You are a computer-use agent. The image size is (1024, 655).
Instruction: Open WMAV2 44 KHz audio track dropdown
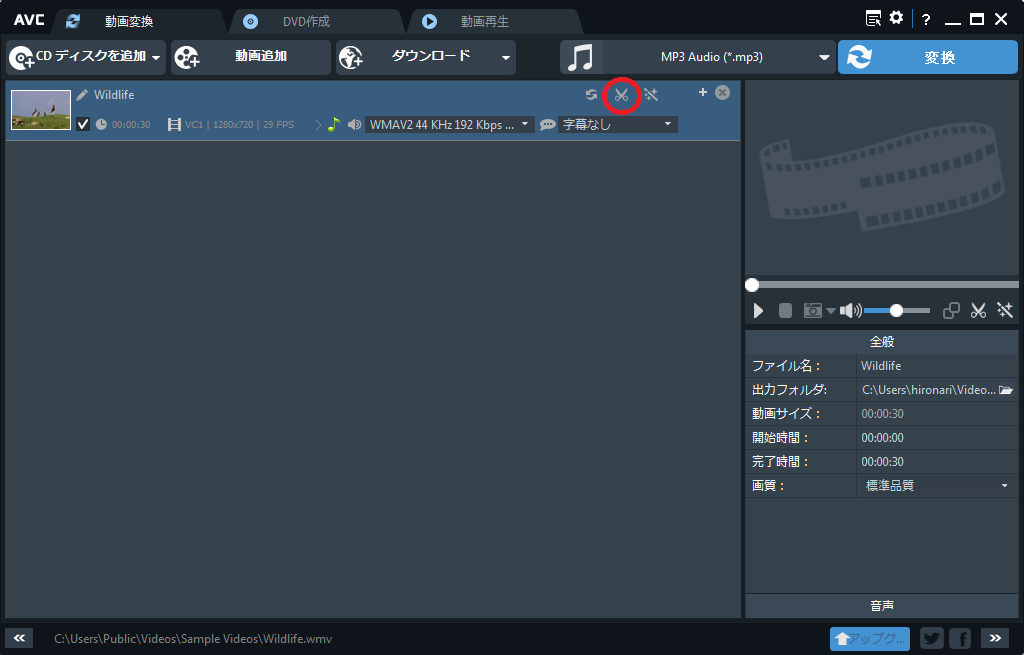pos(450,124)
